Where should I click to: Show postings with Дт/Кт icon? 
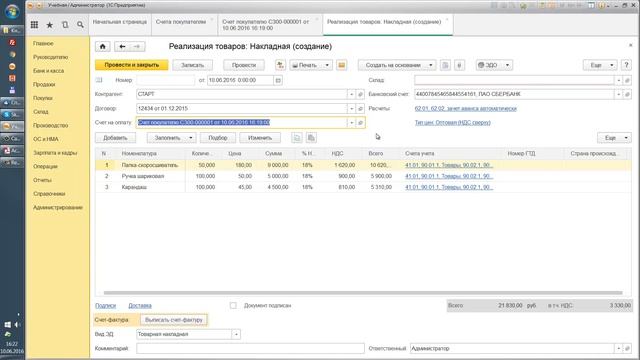(280, 65)
